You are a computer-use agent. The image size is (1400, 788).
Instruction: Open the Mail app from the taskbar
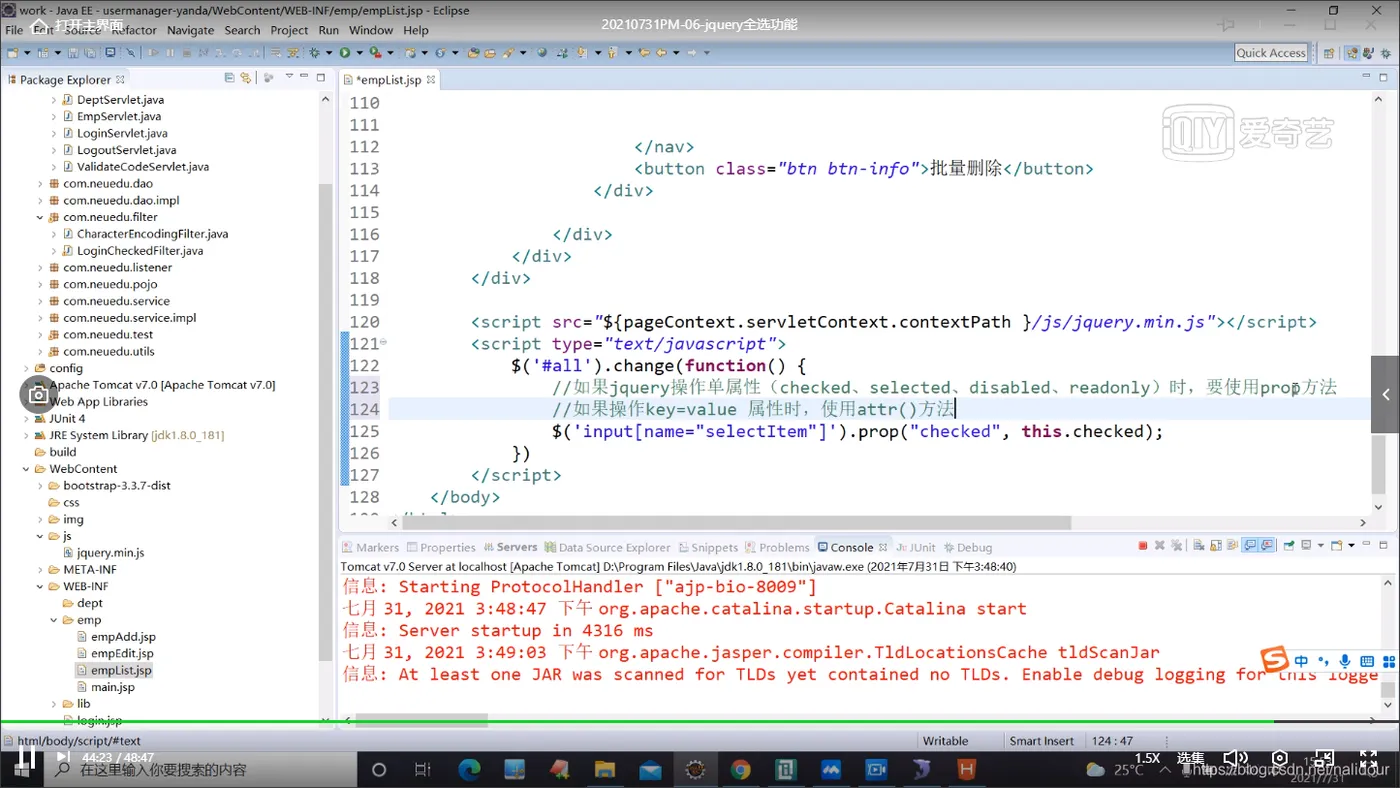(649, 769)
